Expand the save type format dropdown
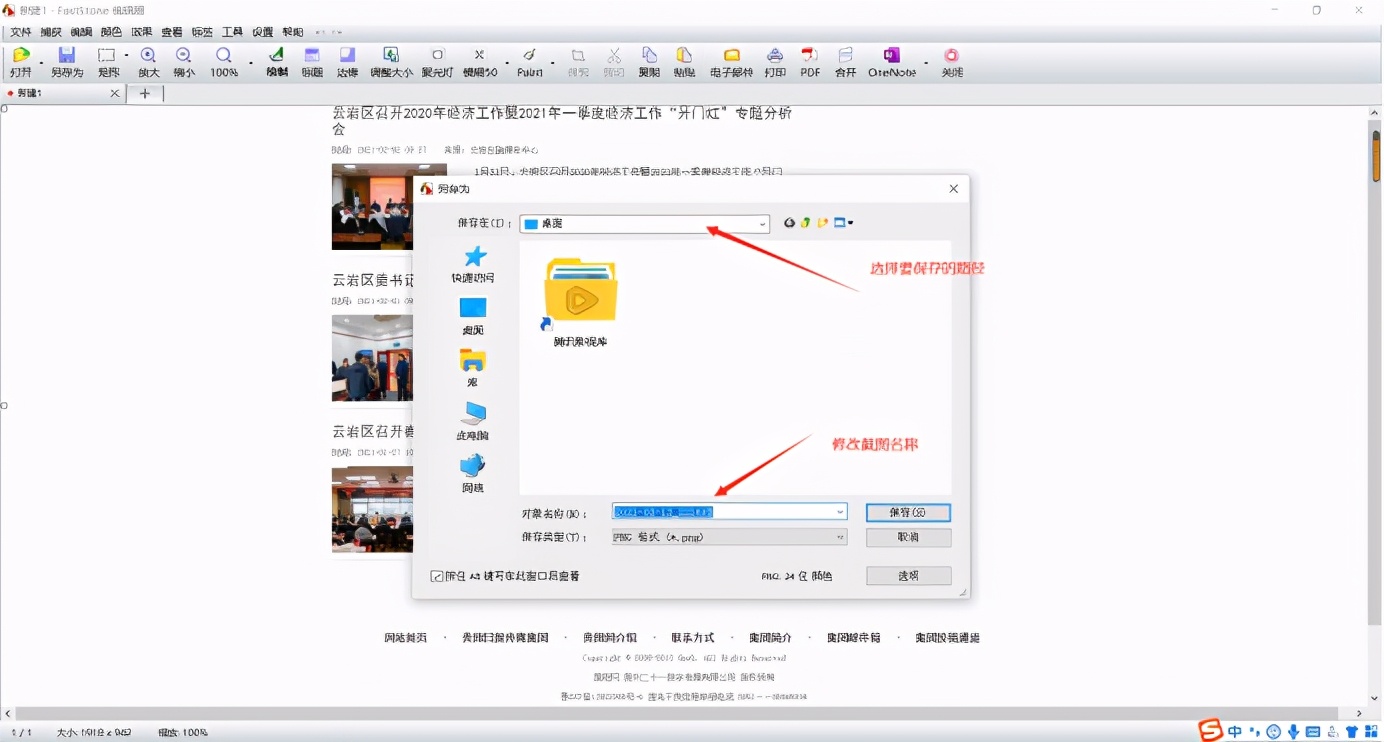Screen dimensions: 1384x742 click(x=839, y=537)
